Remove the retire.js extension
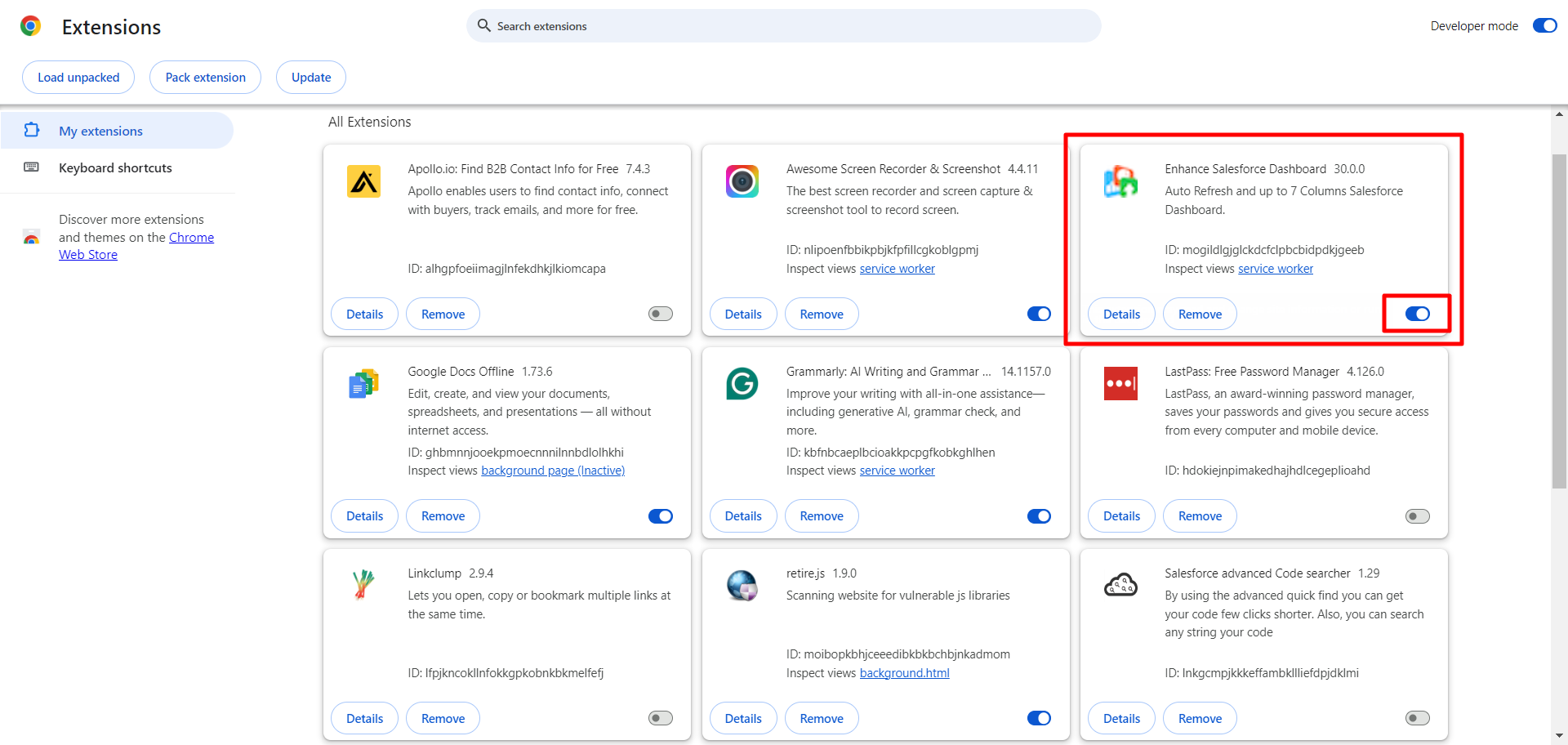Viewport: 1568px width, 745px height. click(x=822, y=718)
